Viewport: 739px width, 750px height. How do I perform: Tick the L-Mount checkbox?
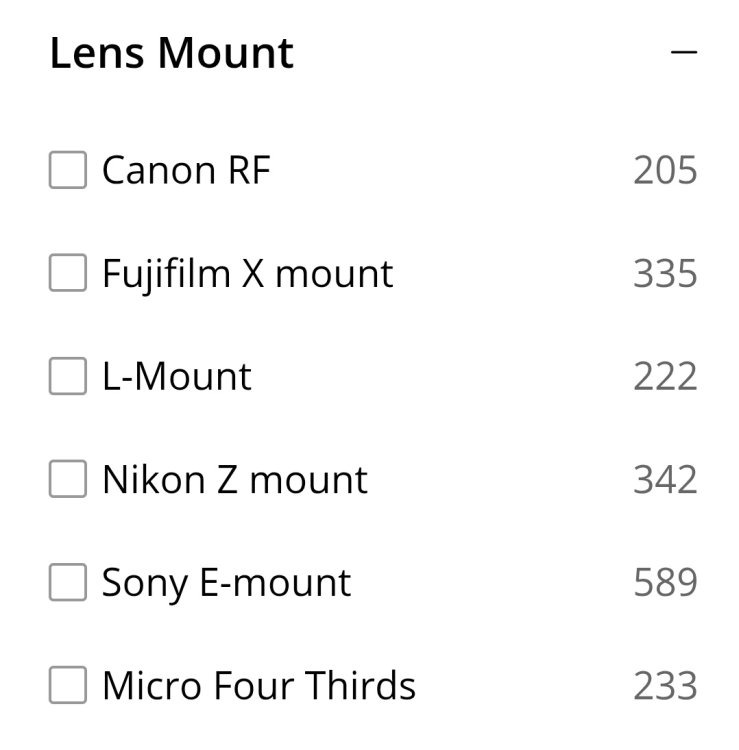coord(68,376)
